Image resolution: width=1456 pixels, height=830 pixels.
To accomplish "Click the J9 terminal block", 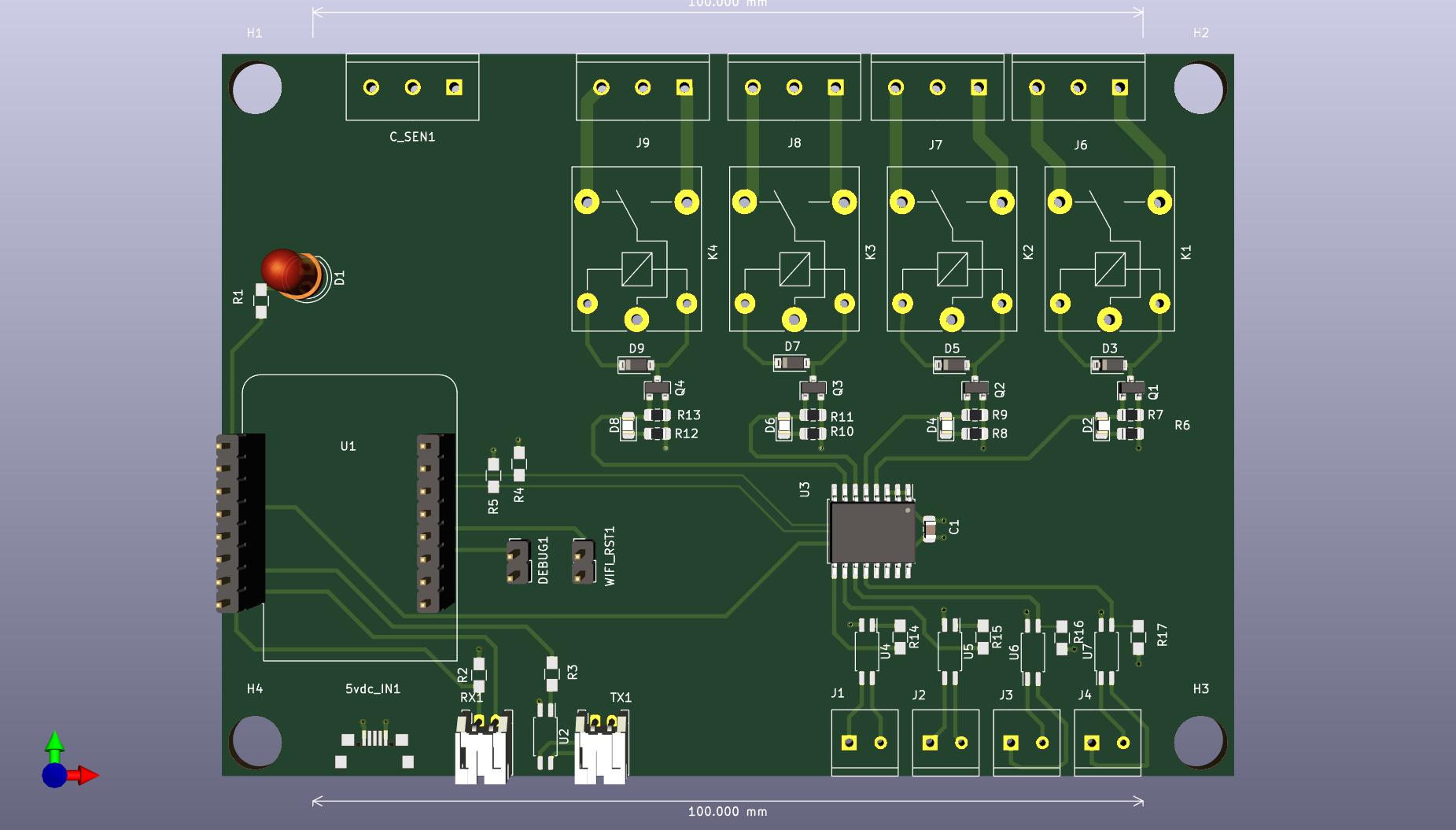I will (x=642, y=87).
